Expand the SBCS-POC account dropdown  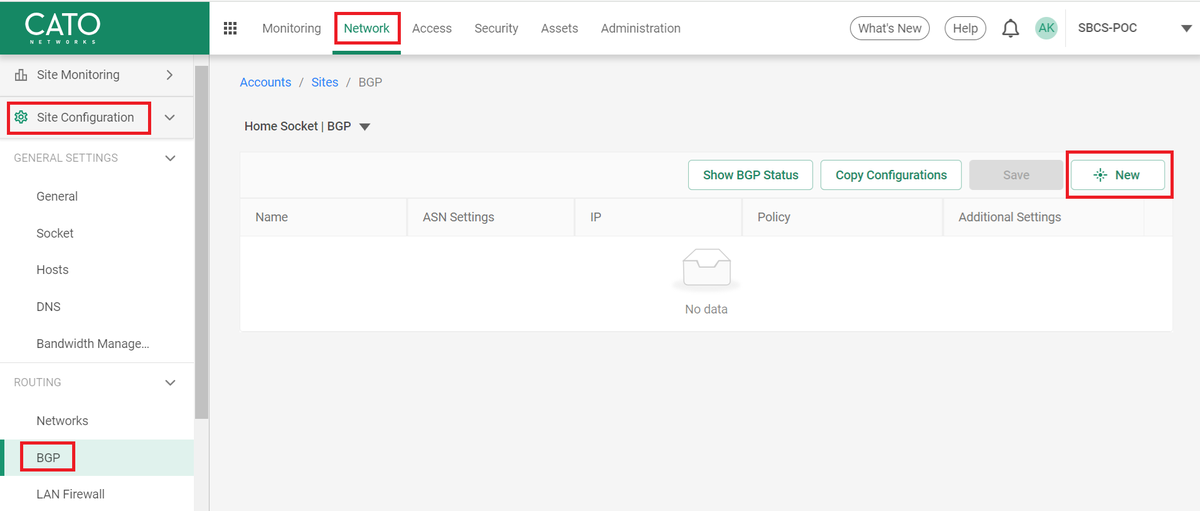click(x=1185, y=29)
